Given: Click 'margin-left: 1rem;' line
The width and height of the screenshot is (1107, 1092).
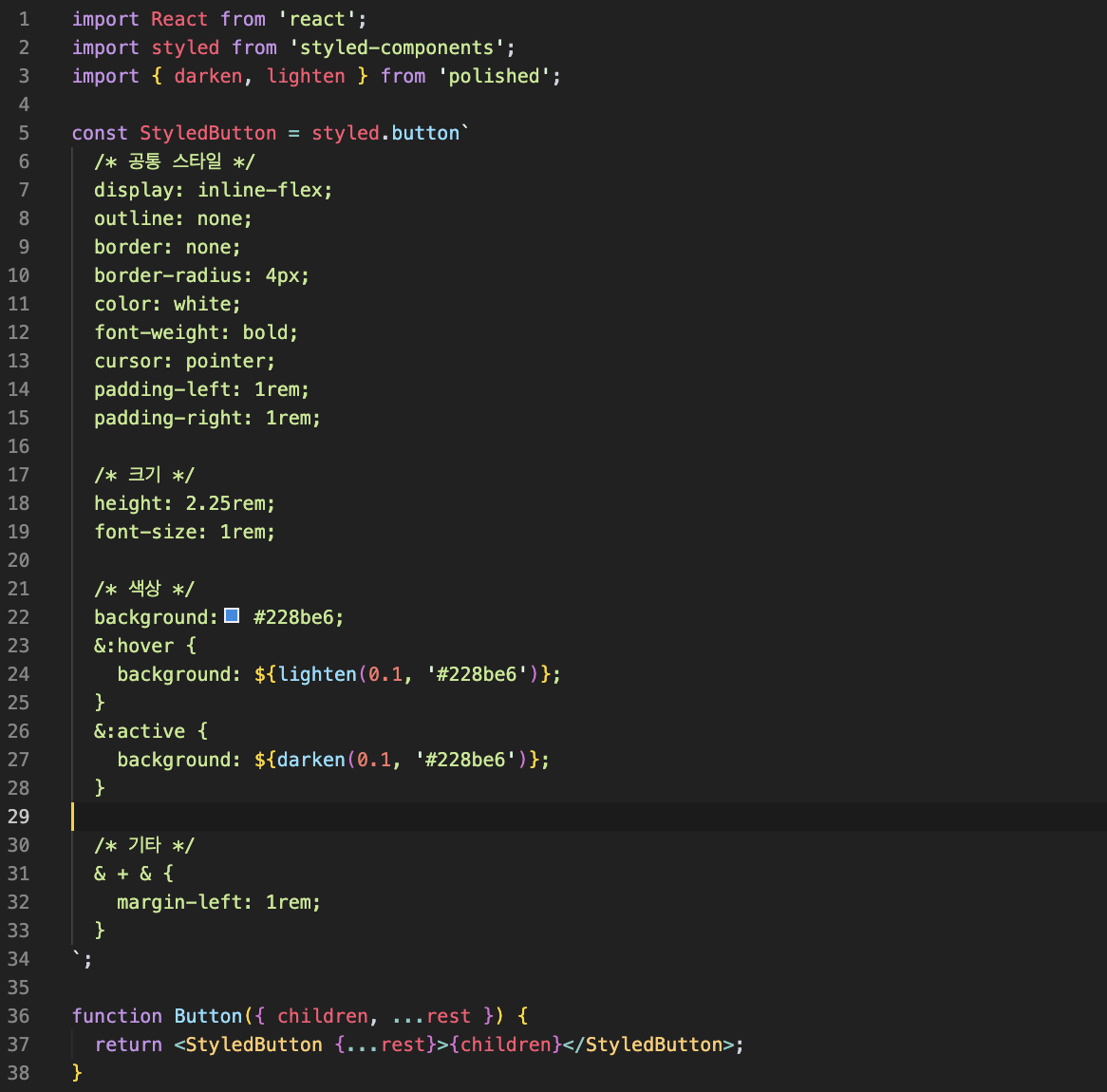Looking at the screenshot, I should pos(219,902).
